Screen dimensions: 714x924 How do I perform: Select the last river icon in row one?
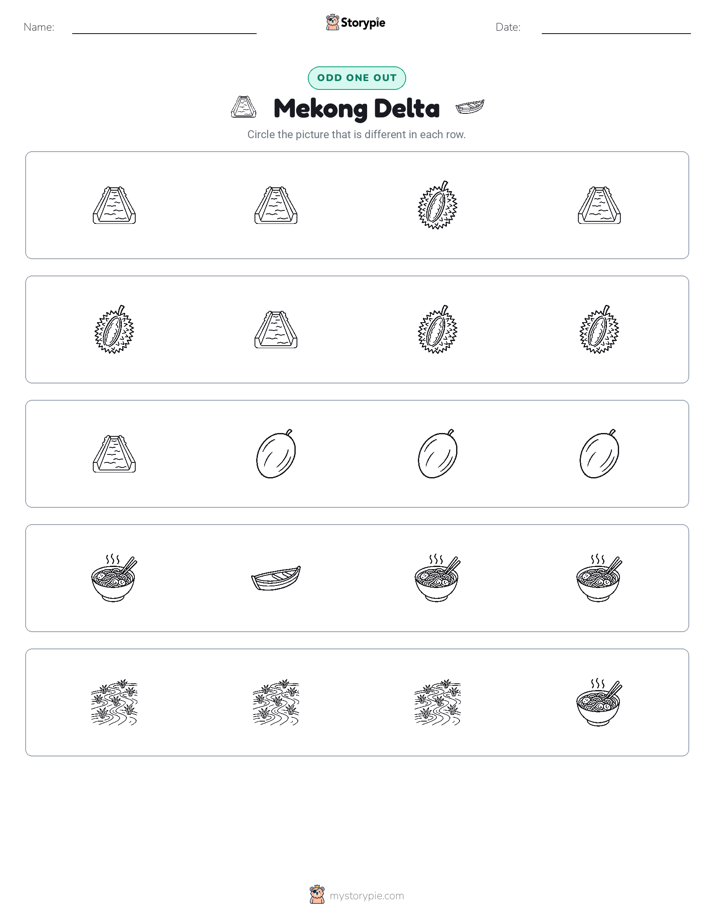pyautogui.click(x=599, y=205)
